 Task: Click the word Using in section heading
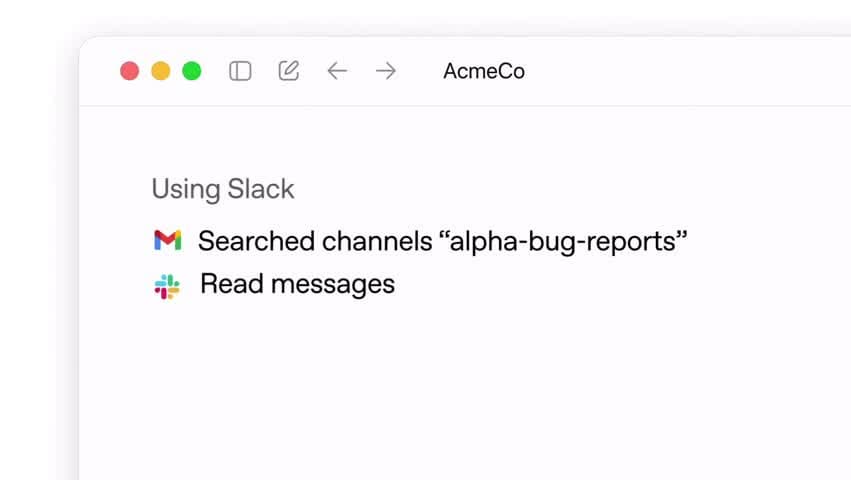[186, 190]
